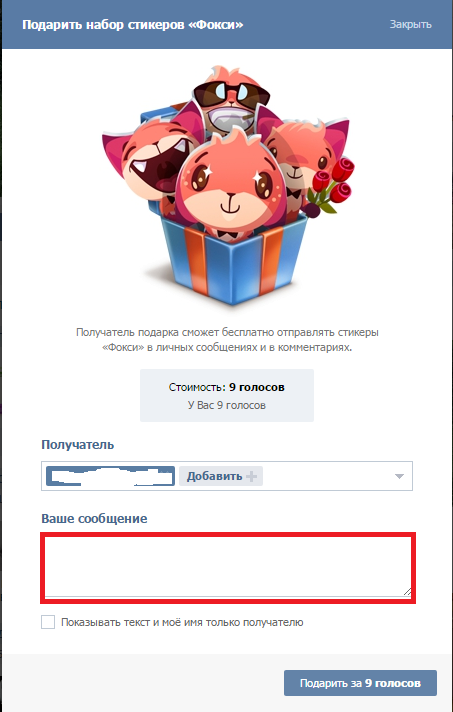The width and height of the screenshot is (453, 712).
Task: Click the 'Стоимость: 9 голосов' cost box
Action: pyautogui.click(x=227, y=395)
